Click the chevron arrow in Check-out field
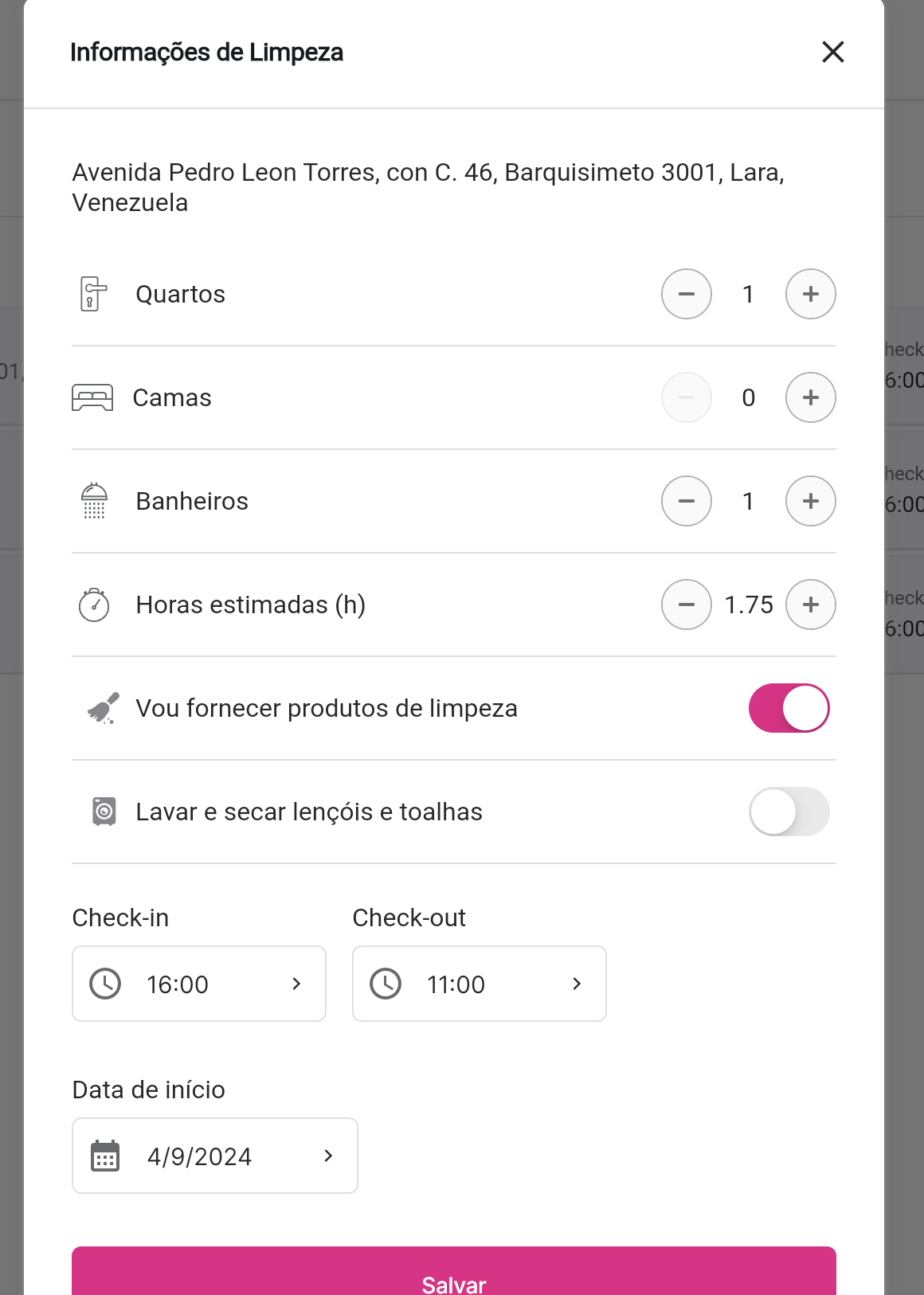Image resolution: width=924 pixels, height=1295 pixels. click(577, 984)
